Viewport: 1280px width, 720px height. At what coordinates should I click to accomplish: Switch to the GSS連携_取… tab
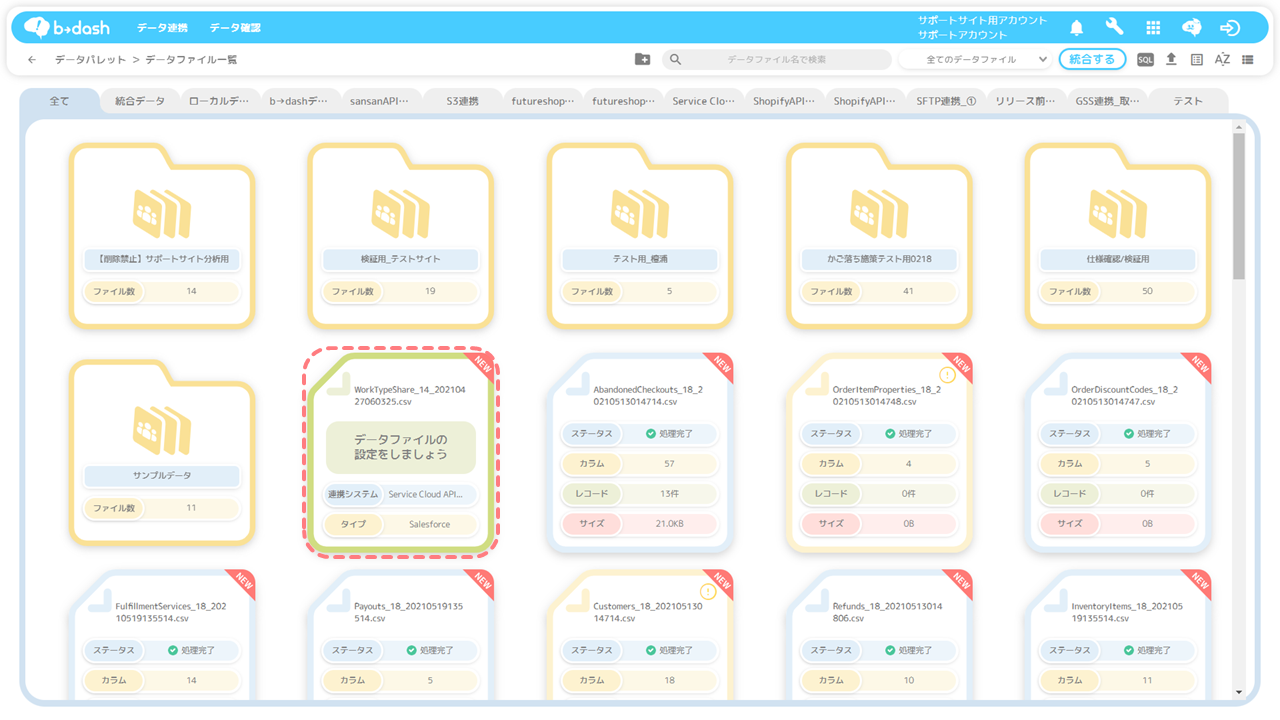click(x=1107, y=101)
